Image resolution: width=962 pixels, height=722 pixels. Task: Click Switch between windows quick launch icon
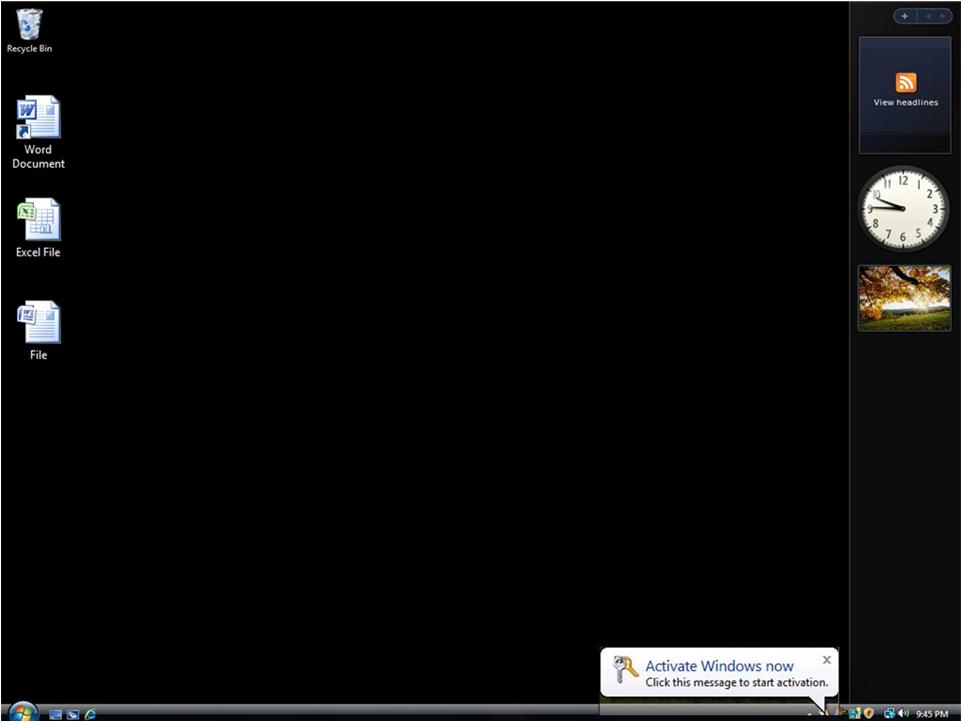coord(73,714)
